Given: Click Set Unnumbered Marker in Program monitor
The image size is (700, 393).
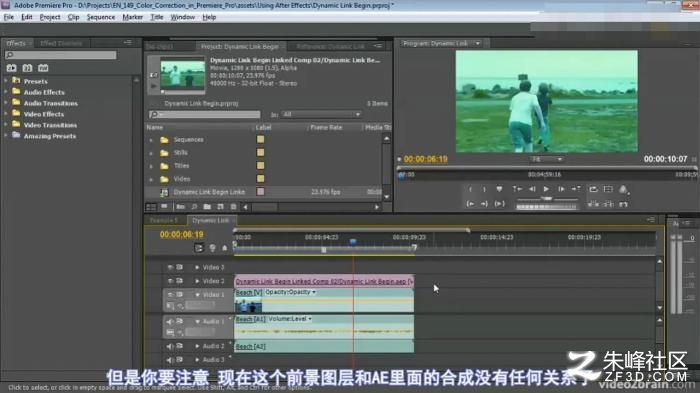Looking at the screenshot, I should click(x=499, y=189).
